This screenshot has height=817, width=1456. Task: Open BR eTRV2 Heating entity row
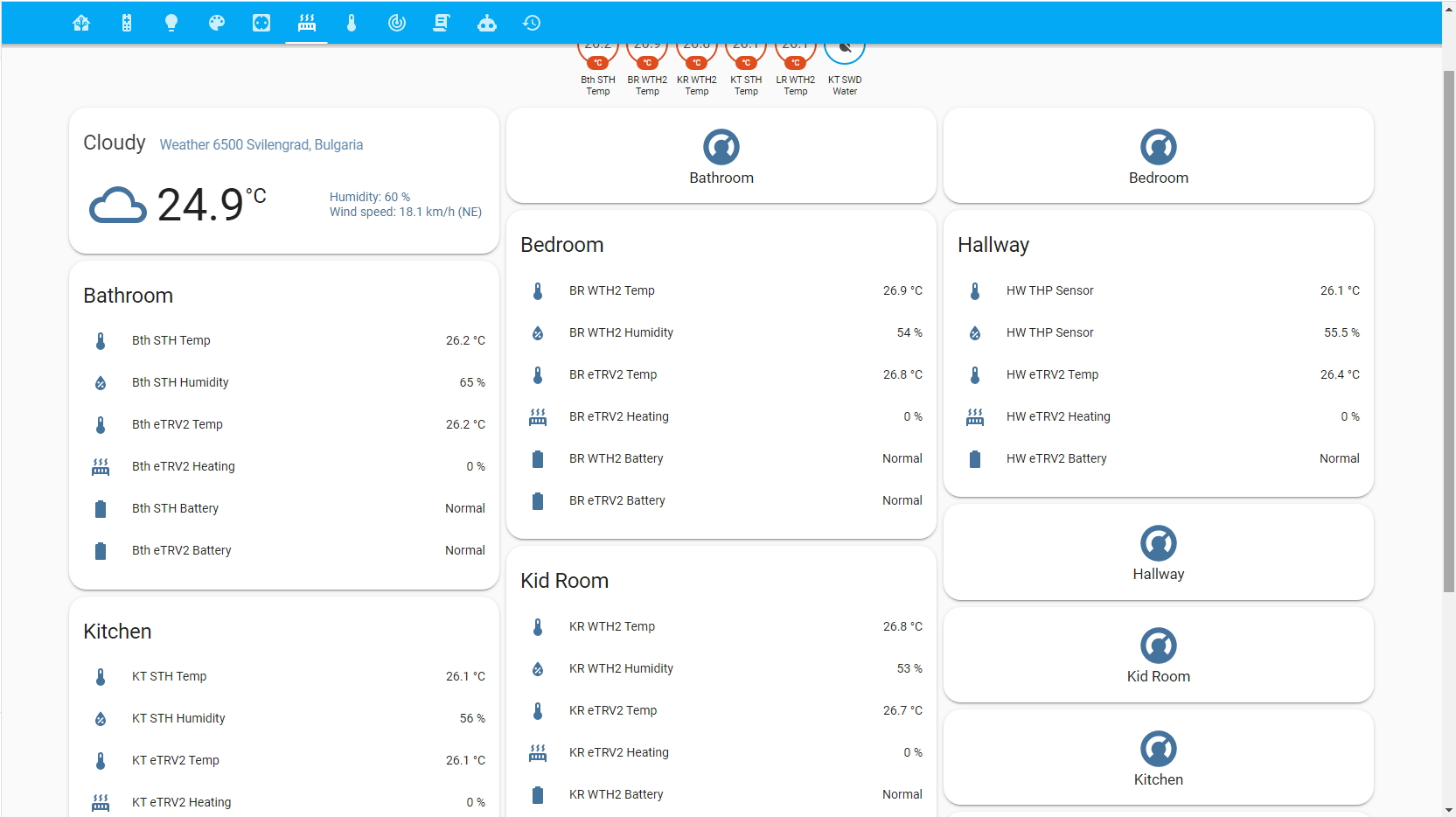tap(721, 416)
